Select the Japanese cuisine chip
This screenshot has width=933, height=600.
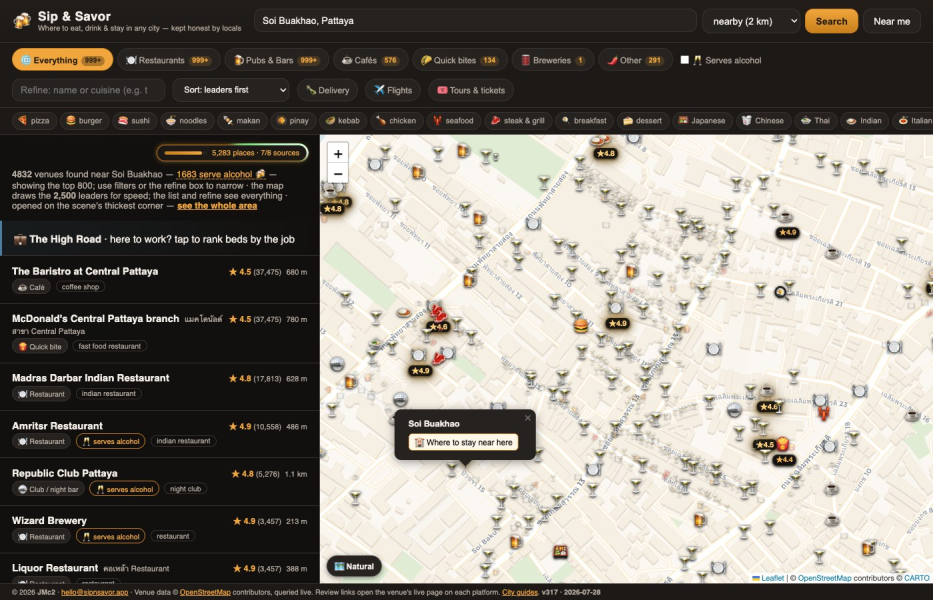click(x=702, y=120)
